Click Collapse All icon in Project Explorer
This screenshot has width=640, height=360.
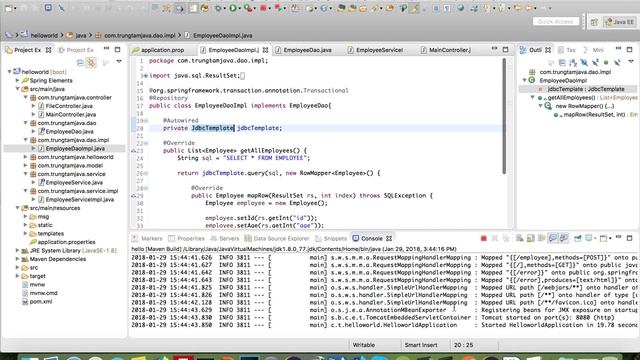(80, 62)
